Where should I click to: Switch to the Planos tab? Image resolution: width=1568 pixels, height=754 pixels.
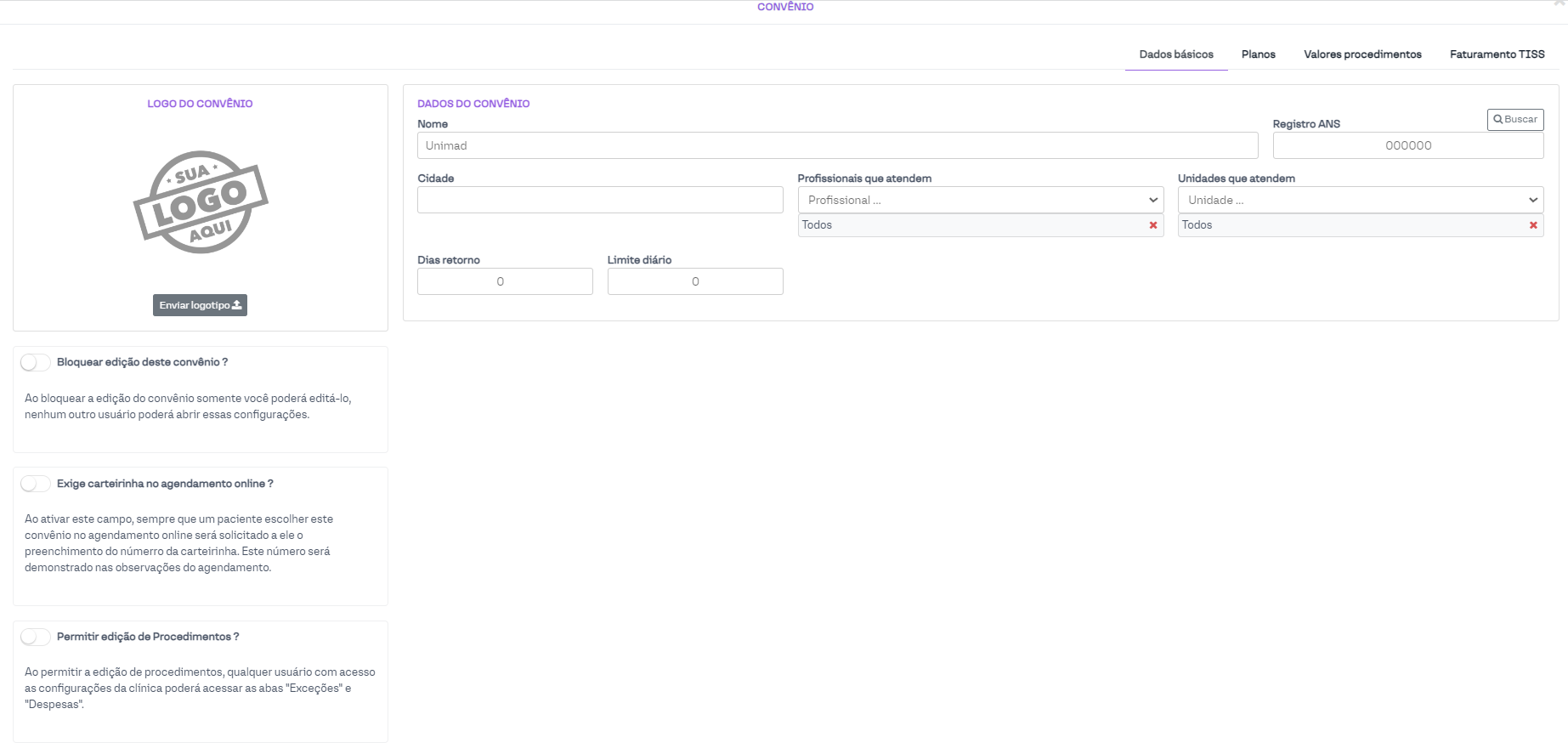click(1258, 54)
